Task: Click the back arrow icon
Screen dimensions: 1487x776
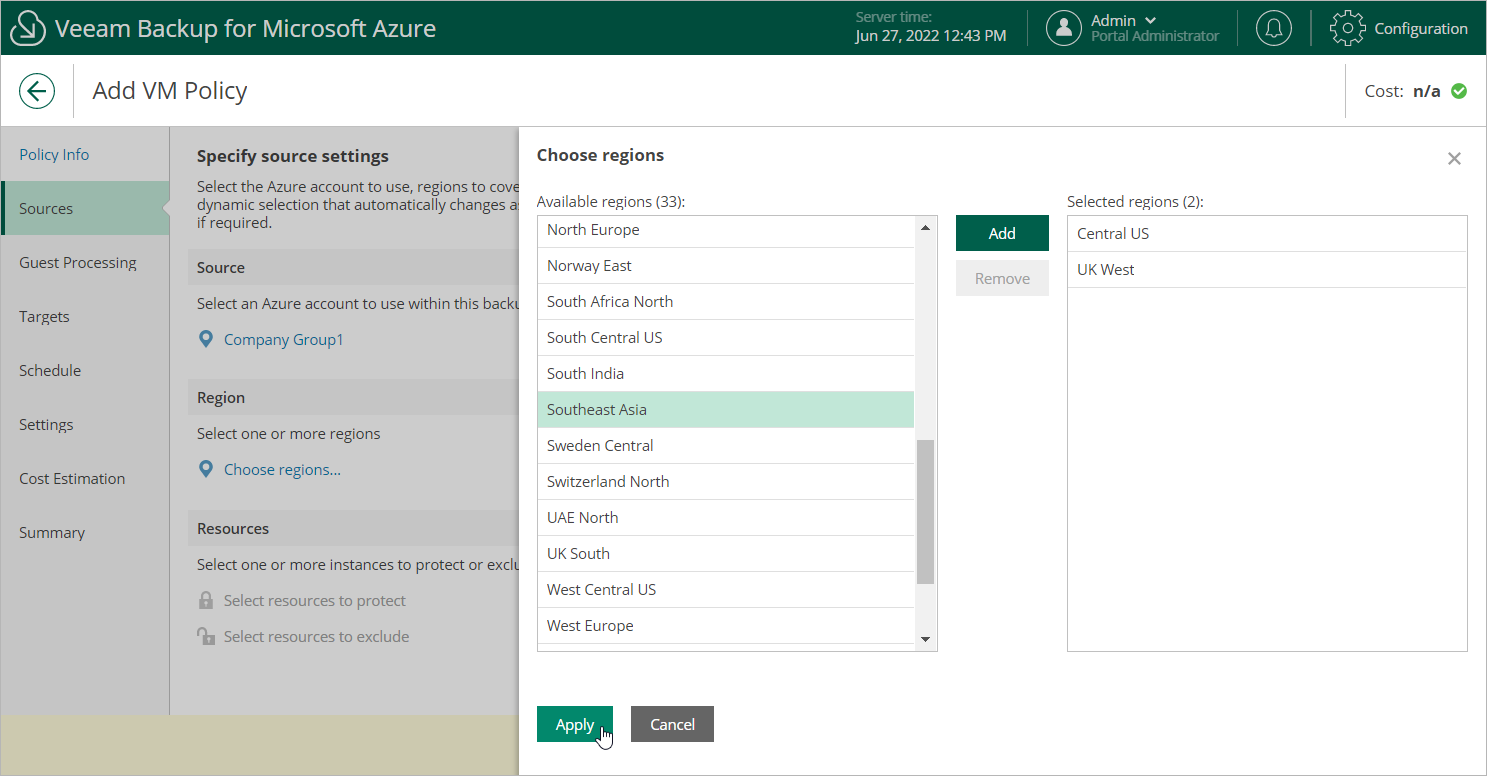Action: (37, 91)
